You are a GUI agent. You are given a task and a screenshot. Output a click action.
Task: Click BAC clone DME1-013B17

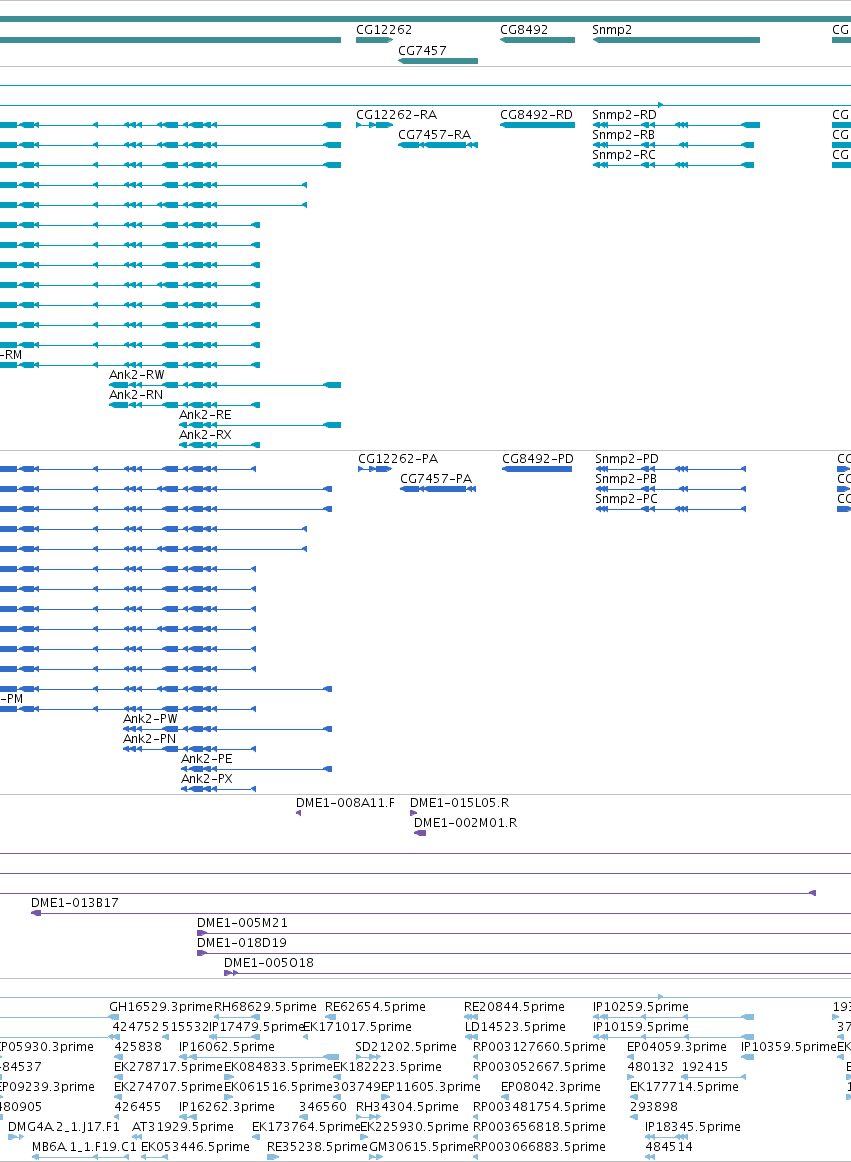pyautogui.click(x=75, y=903)
